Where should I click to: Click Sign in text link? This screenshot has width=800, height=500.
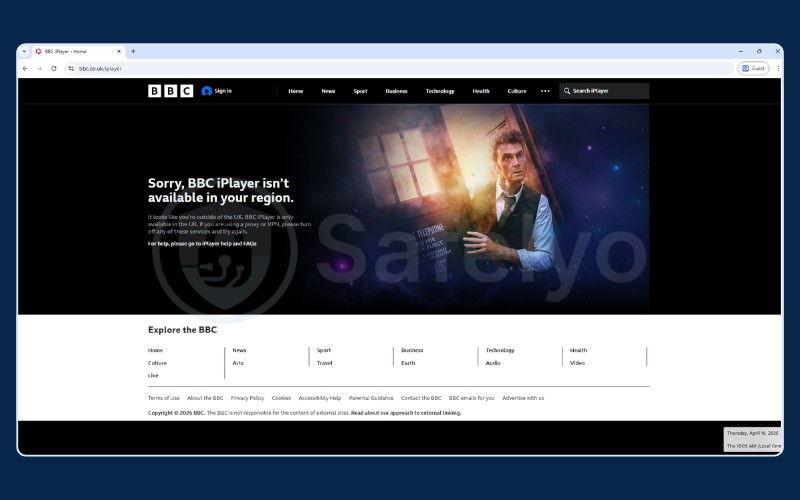click(223, 91)
